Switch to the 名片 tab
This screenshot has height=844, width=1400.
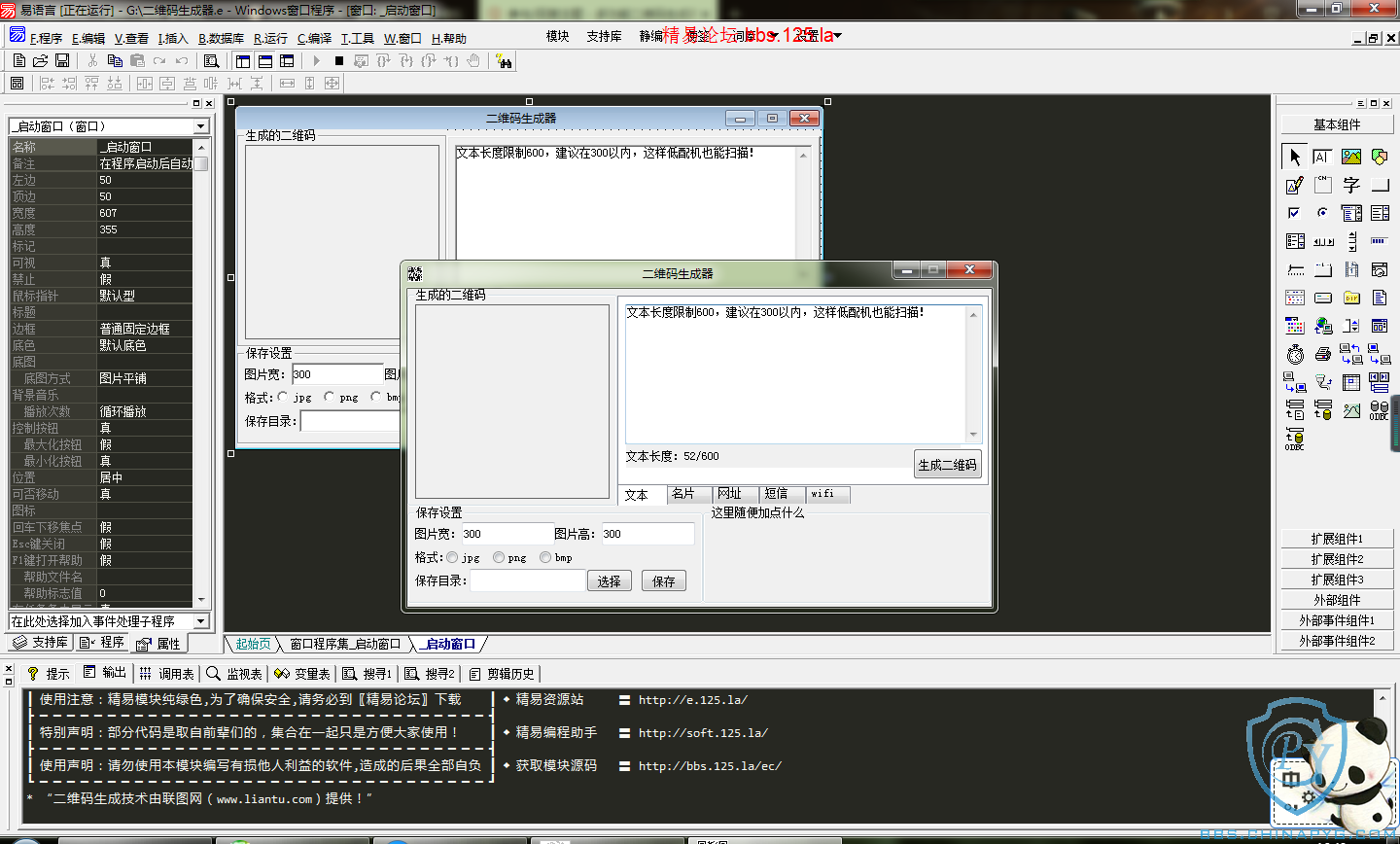689,494
